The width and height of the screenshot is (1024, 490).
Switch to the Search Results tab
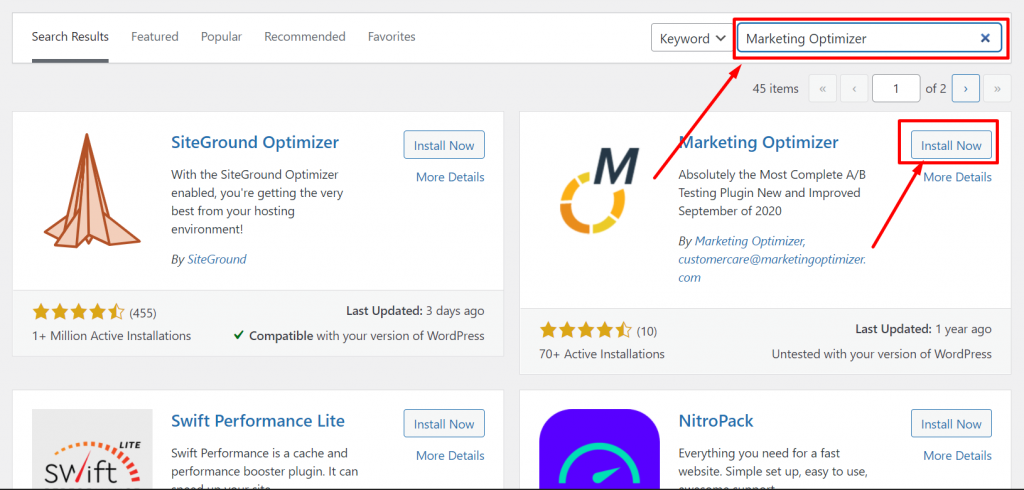pyautogui.click(x=70, y=37)
